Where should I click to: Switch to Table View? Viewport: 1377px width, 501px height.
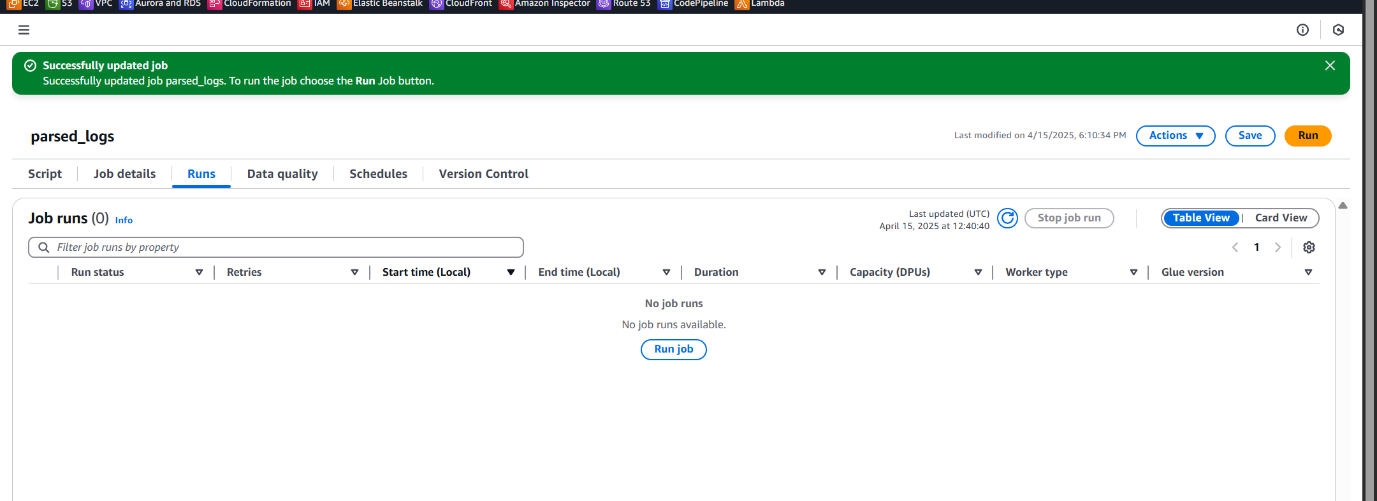click(1201, 218)
